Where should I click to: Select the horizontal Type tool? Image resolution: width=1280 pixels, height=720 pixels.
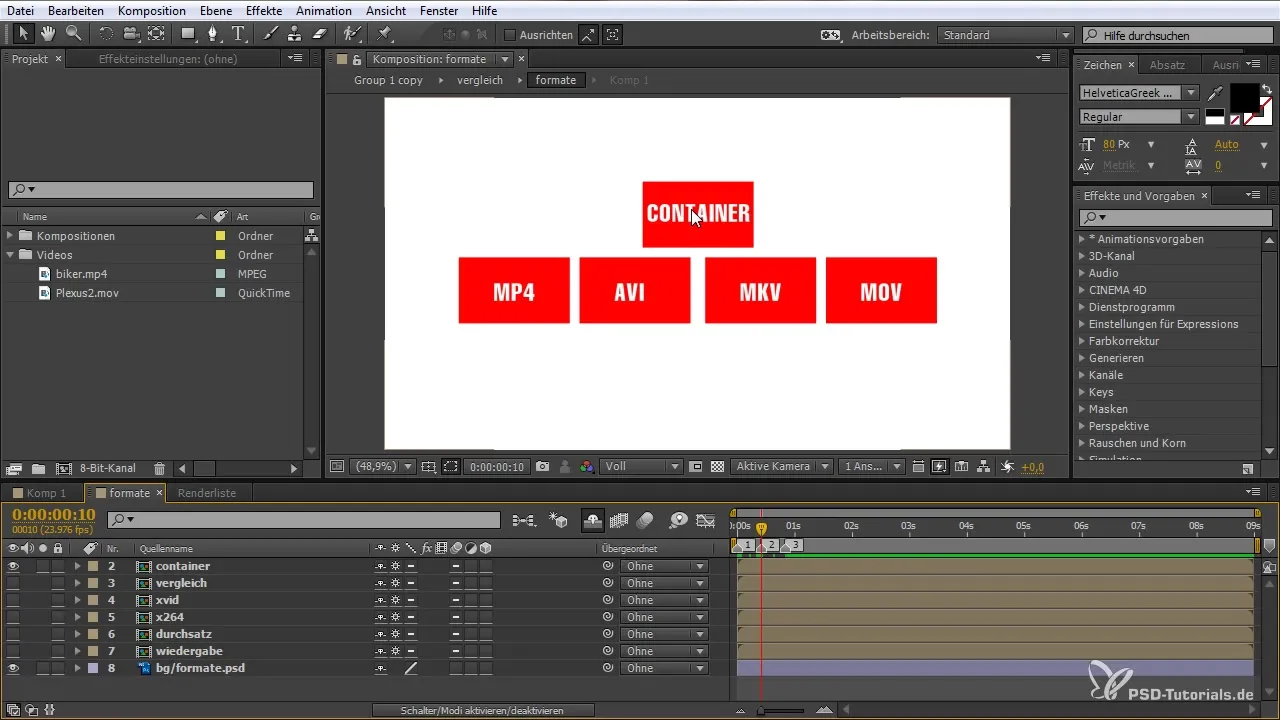click(x=239, y=34)
